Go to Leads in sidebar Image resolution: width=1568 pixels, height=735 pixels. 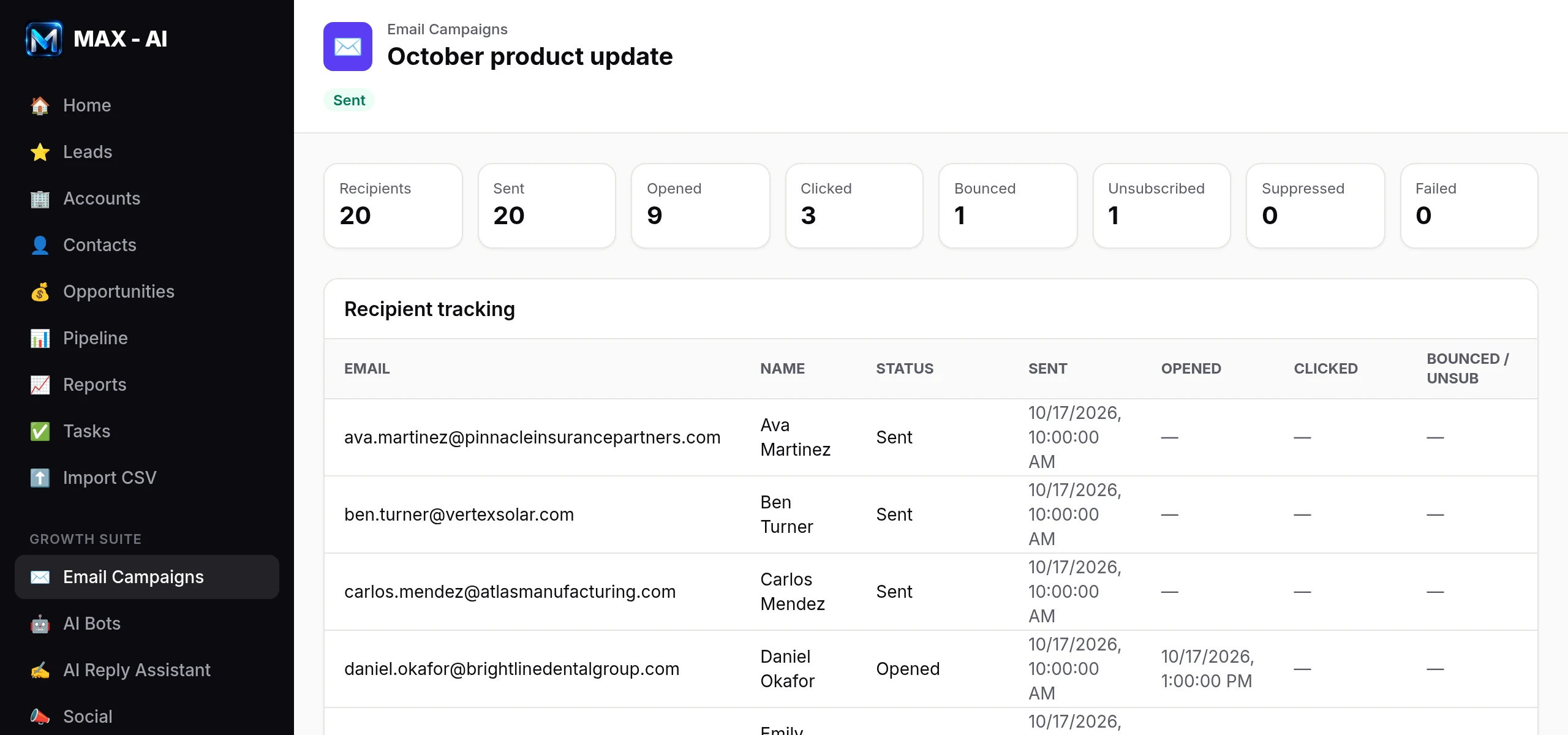pyautogui.click(x=147, y=152)
